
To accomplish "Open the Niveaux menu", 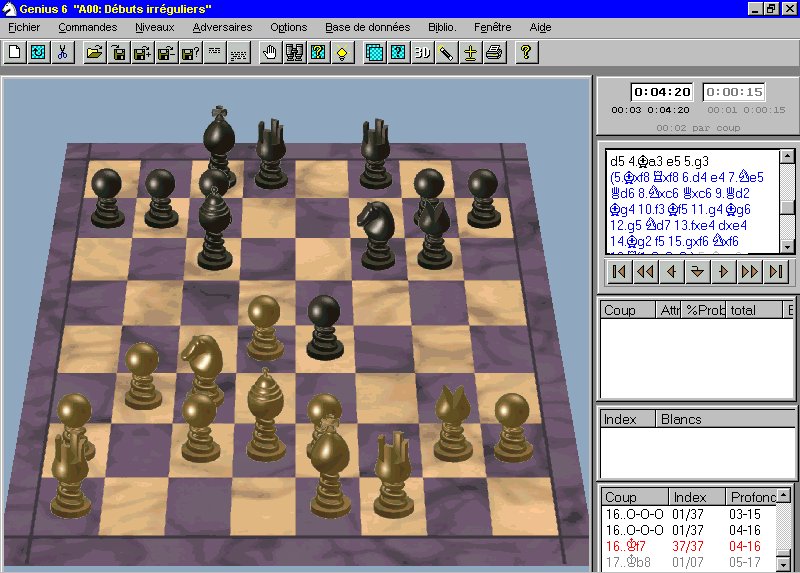I will pos(155,27).
